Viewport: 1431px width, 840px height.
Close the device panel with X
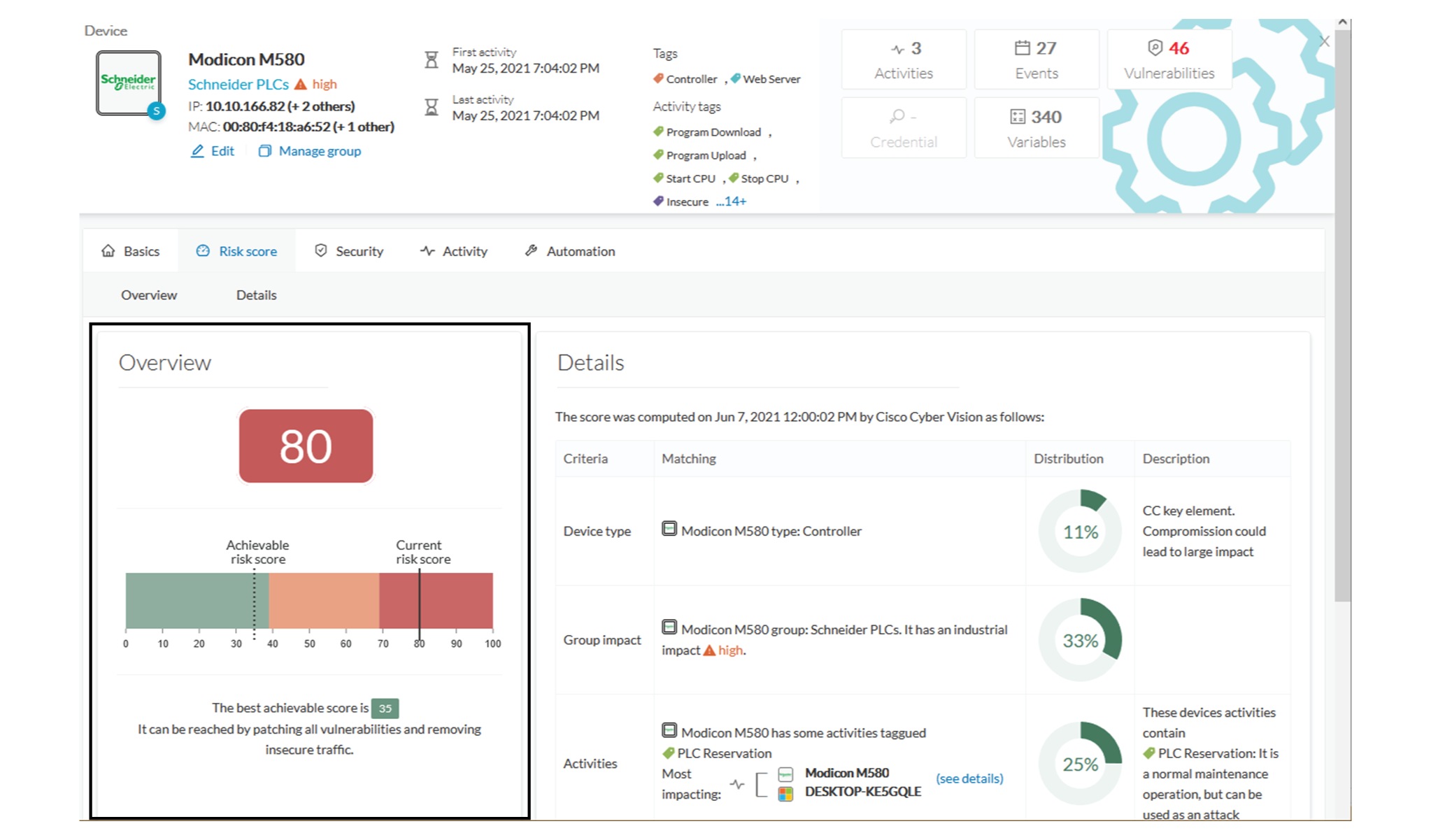1324,41
